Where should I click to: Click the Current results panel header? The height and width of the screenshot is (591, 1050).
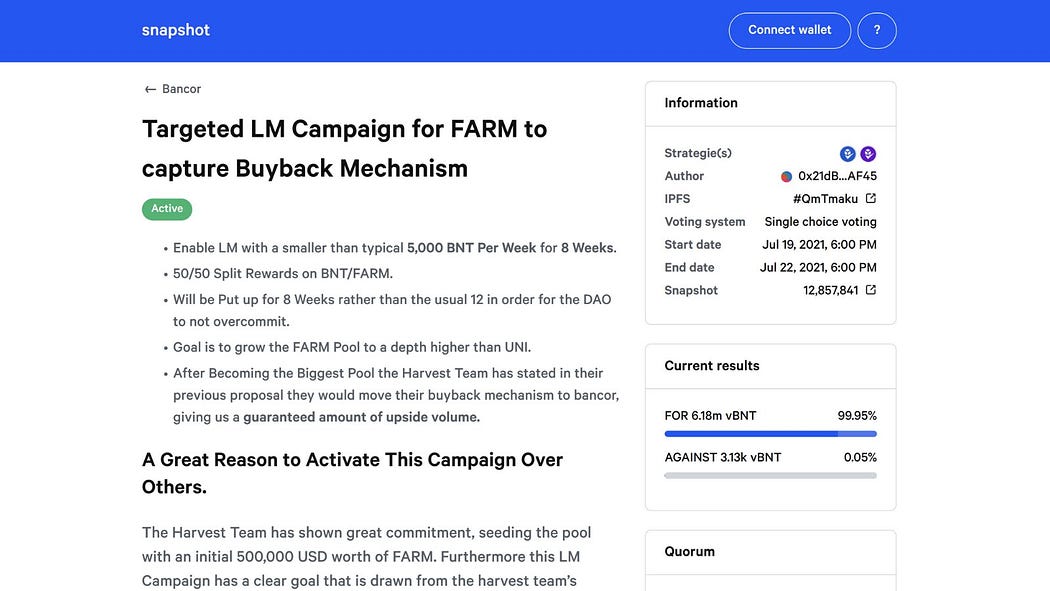click(712, 366)
